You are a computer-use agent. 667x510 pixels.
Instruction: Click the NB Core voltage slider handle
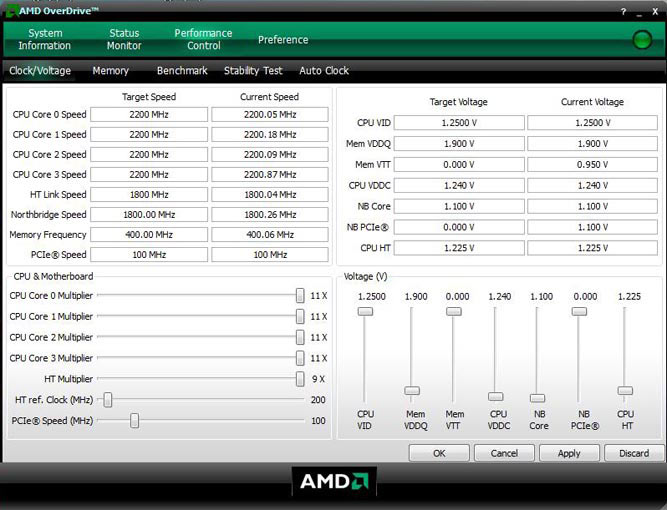pos(537,398)
